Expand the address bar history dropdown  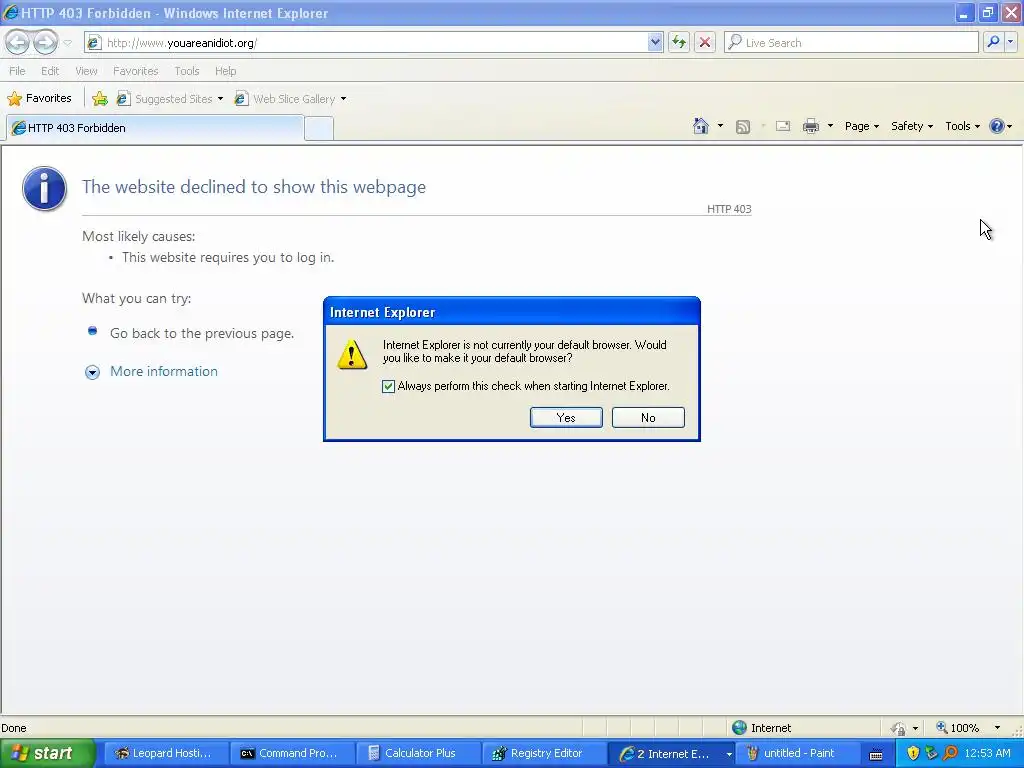click(x=656, y=42)
